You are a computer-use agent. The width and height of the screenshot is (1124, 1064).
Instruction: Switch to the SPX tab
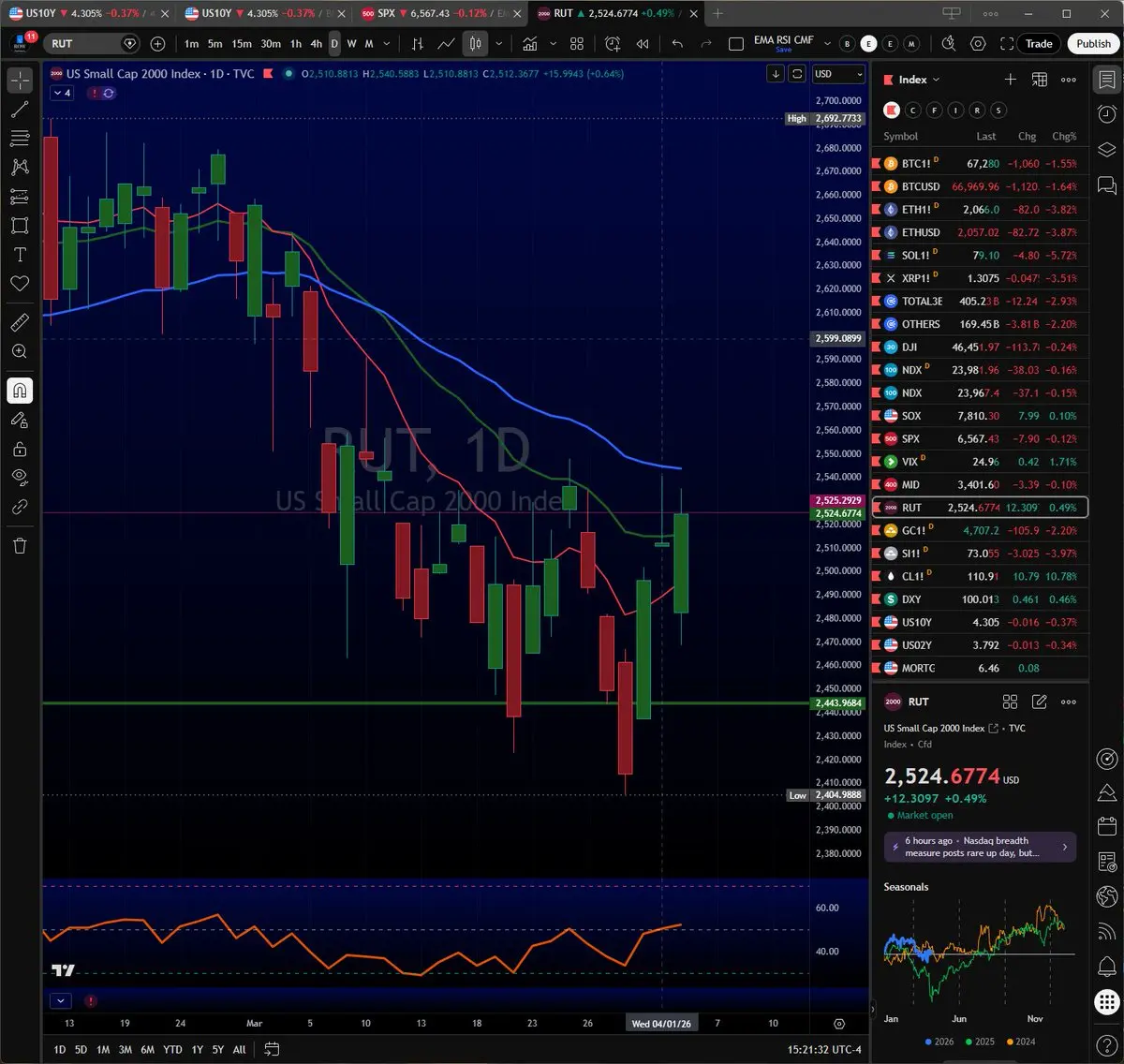point(440,13)
